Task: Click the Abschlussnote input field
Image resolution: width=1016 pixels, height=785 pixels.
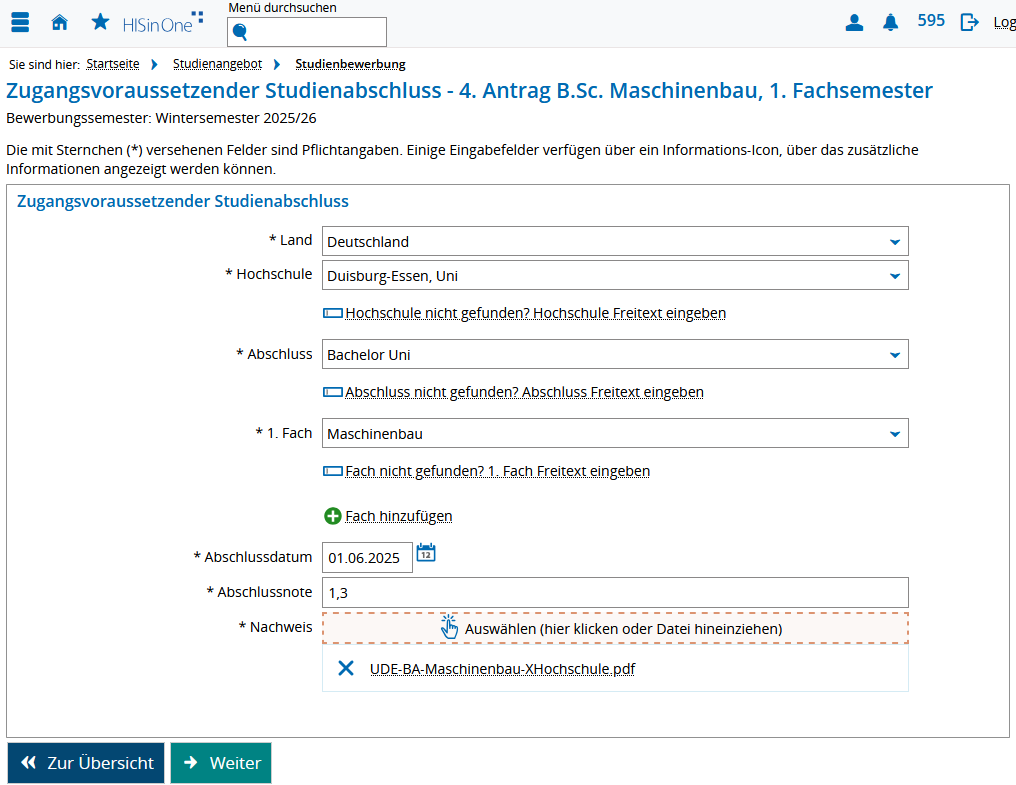Action: 615,592
